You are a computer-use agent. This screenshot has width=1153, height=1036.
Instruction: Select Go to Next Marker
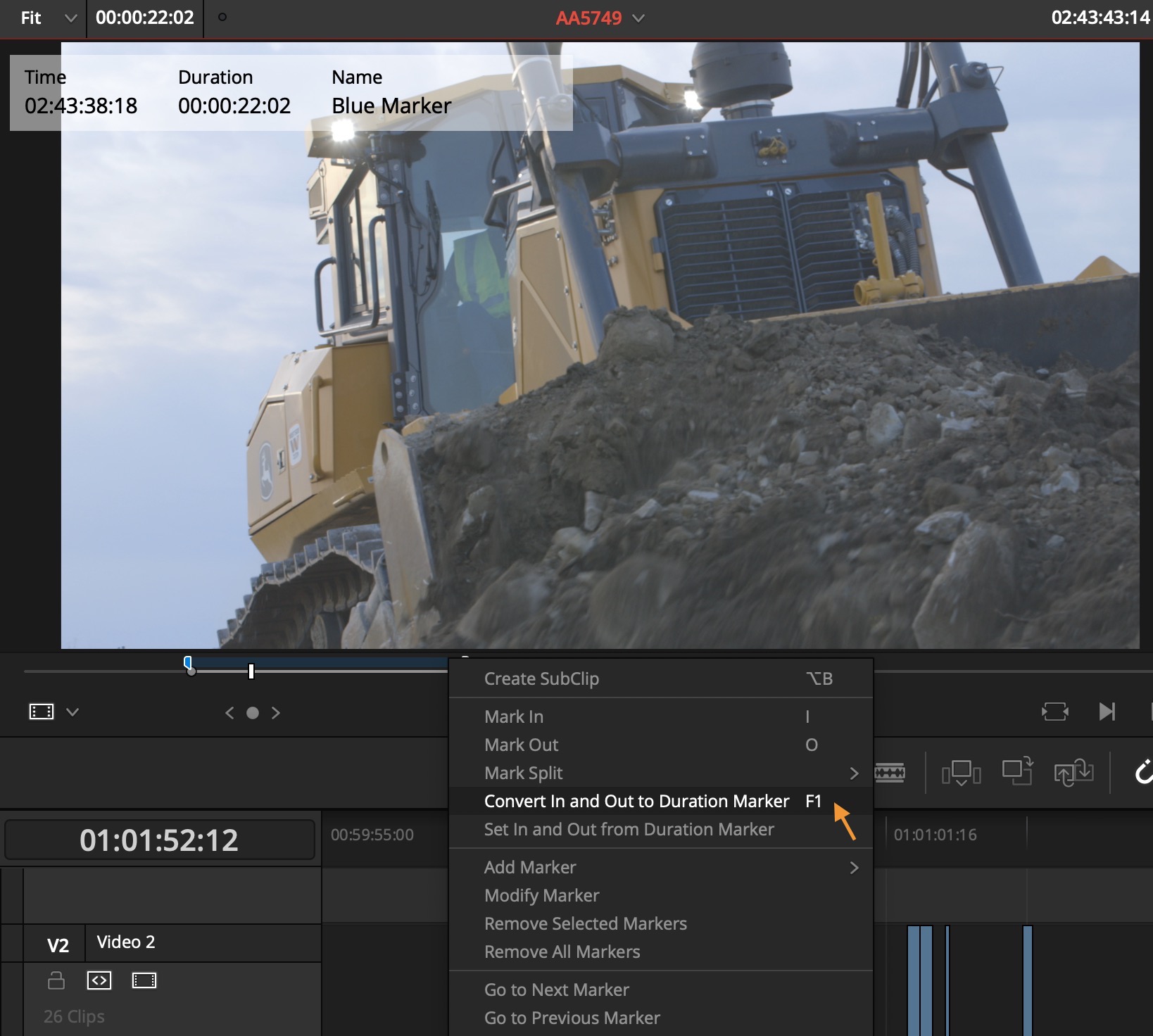[660, 990]
